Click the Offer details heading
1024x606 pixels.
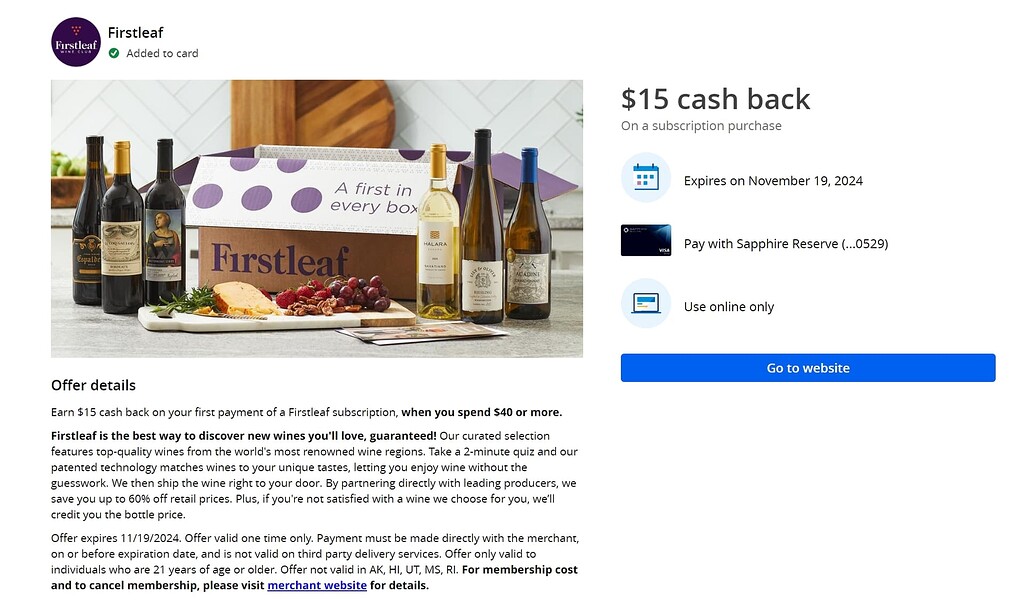tap(93, 385)
